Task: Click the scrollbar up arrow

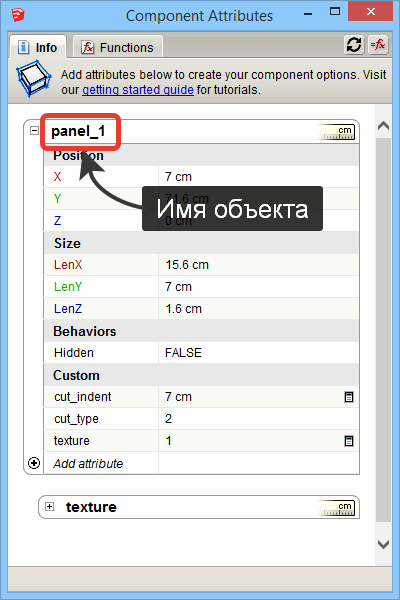Action: [383, 126]
